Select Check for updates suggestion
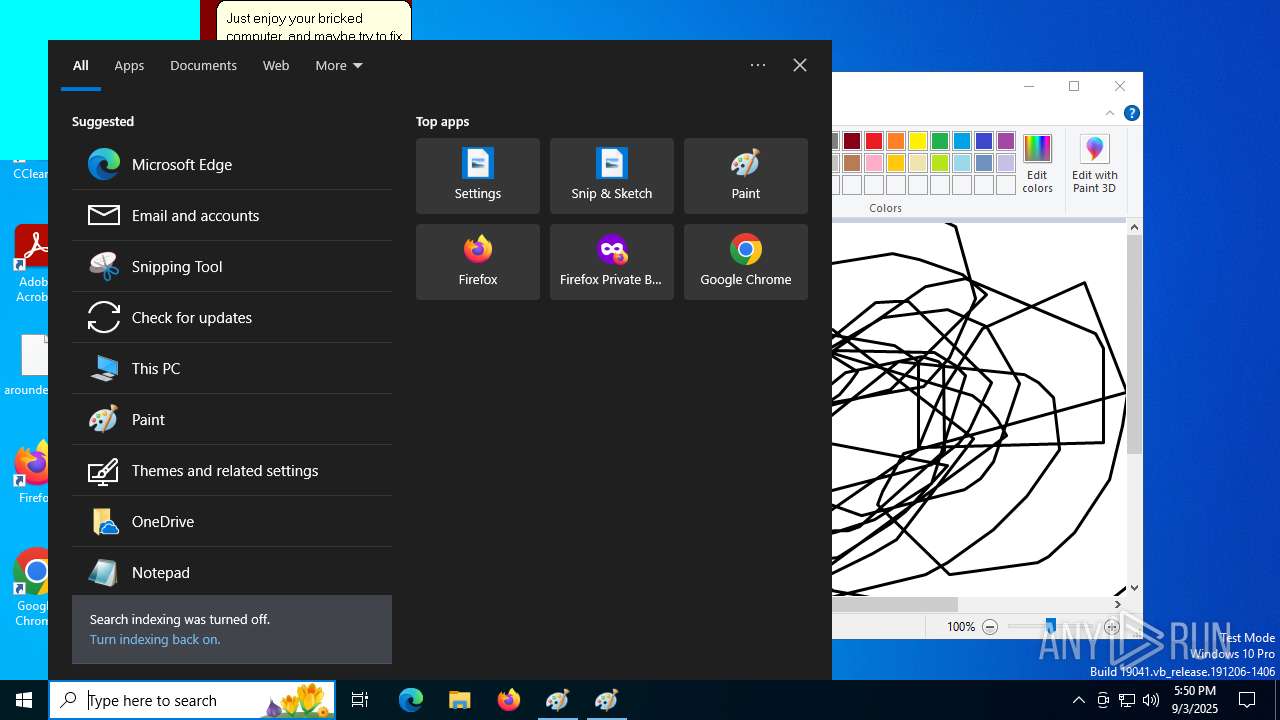 pyautogui.click(x=232, y=317)
